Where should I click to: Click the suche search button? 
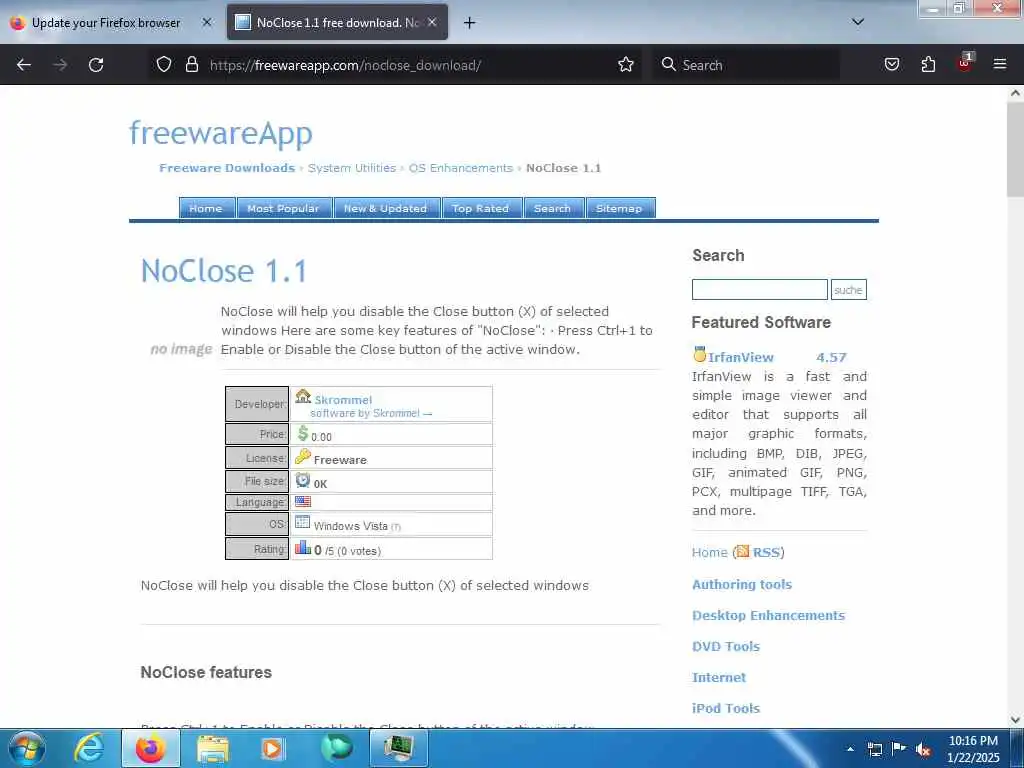tap(848, 289)
